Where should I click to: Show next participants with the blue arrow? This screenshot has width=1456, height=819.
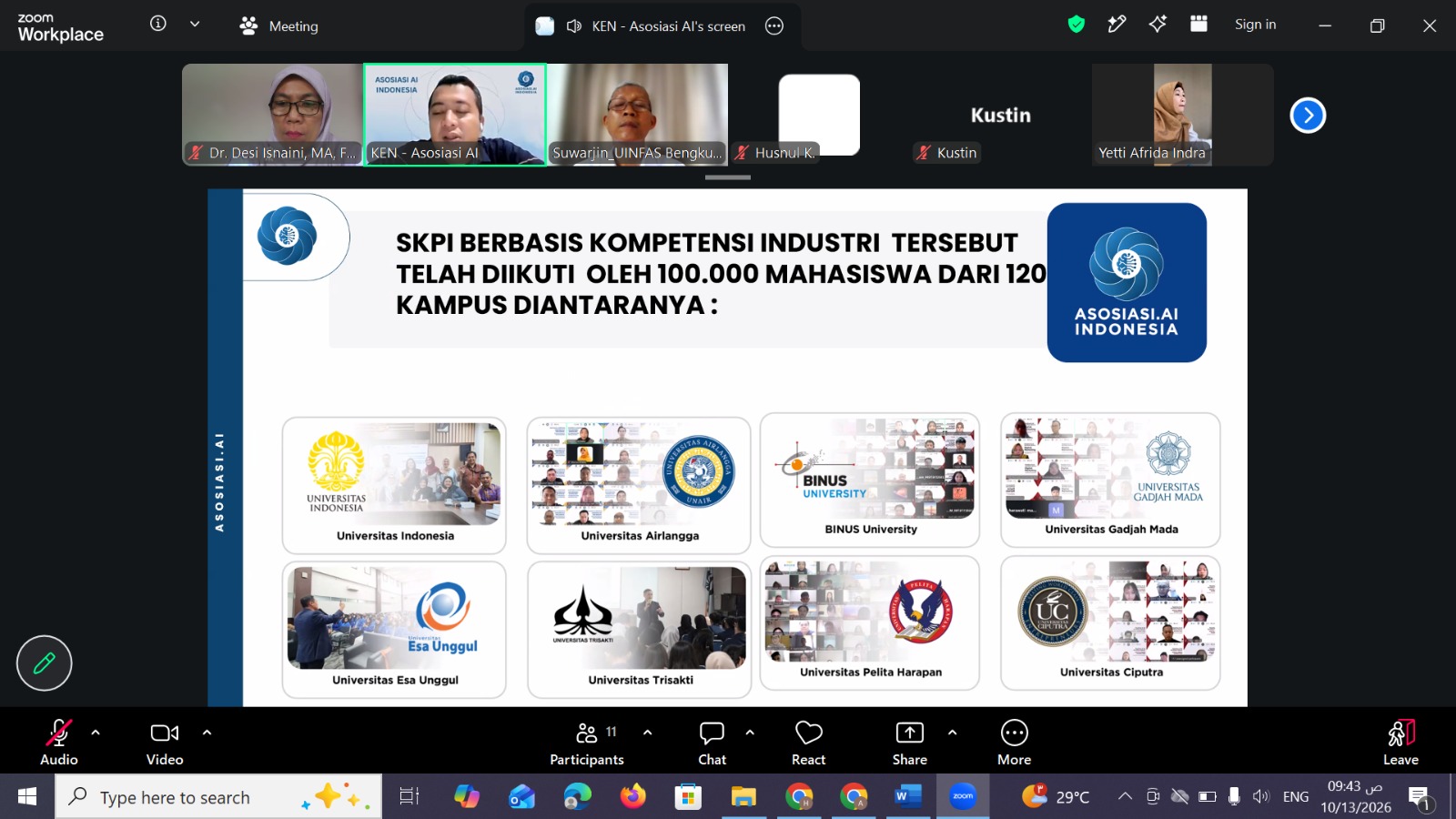(1308, 116)
